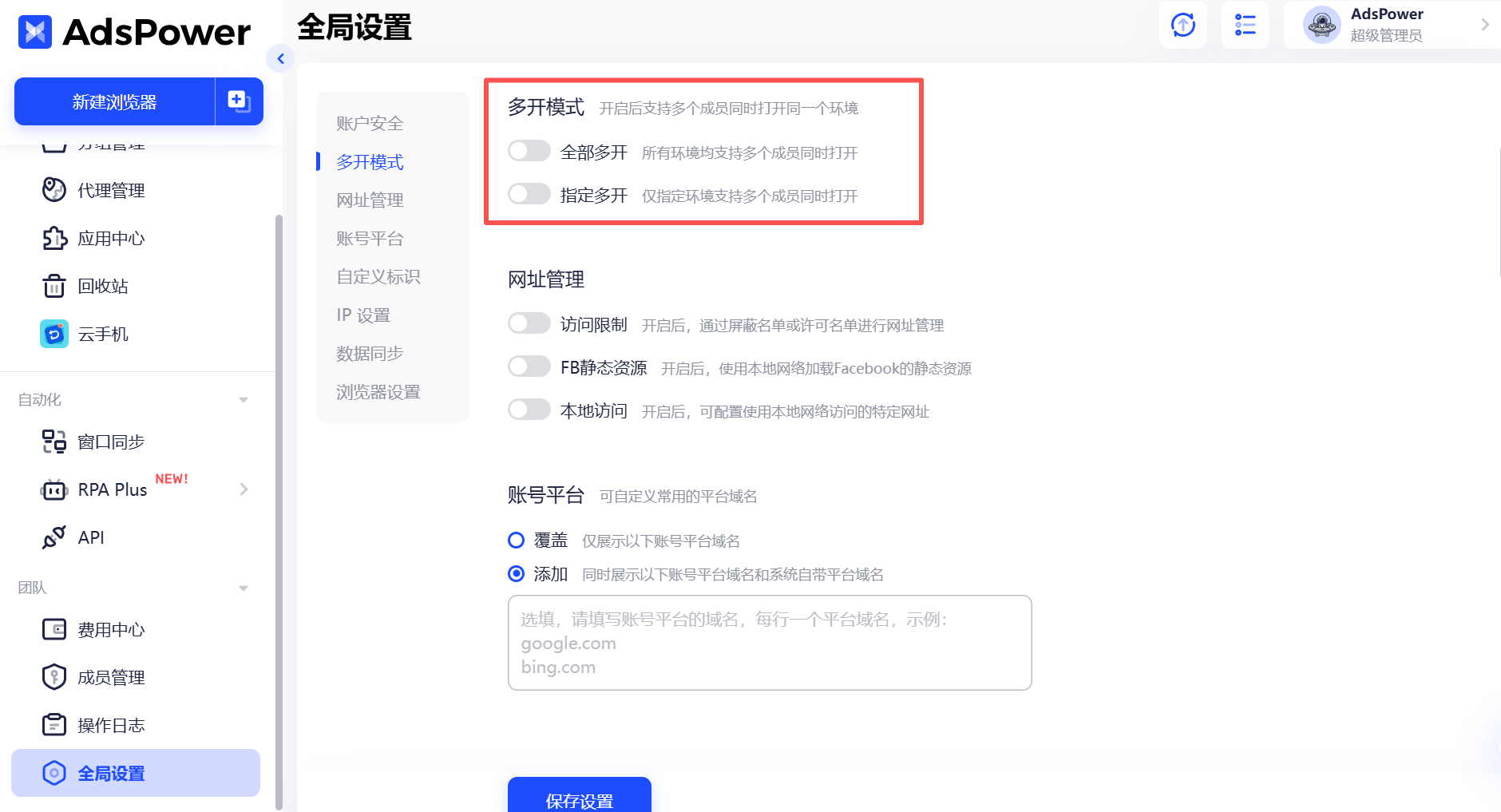Click the window sync icon

point(53,442)
